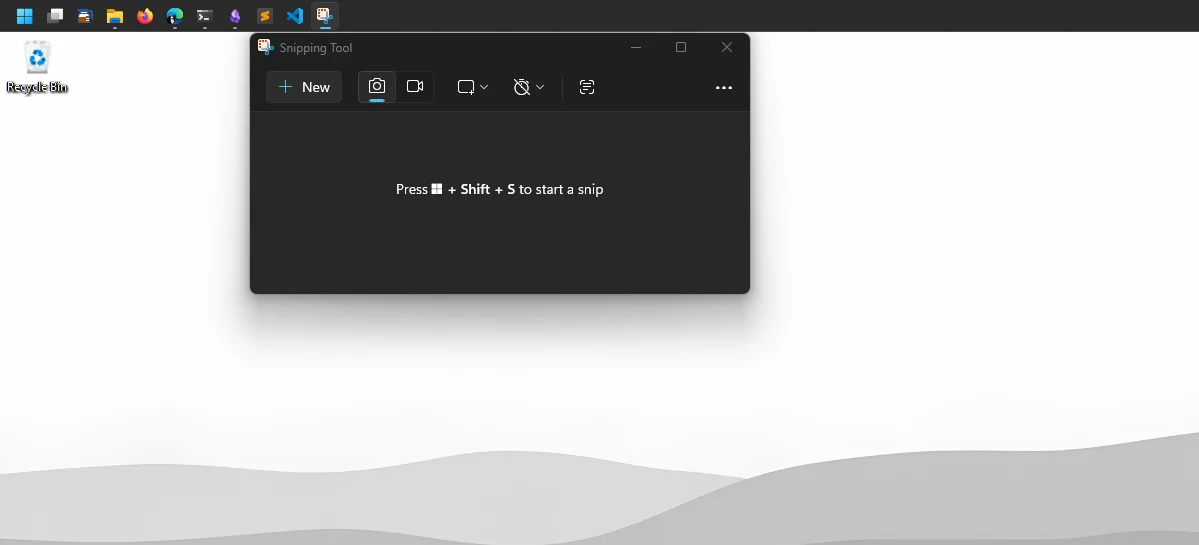Start a new snip with New button

304,87
